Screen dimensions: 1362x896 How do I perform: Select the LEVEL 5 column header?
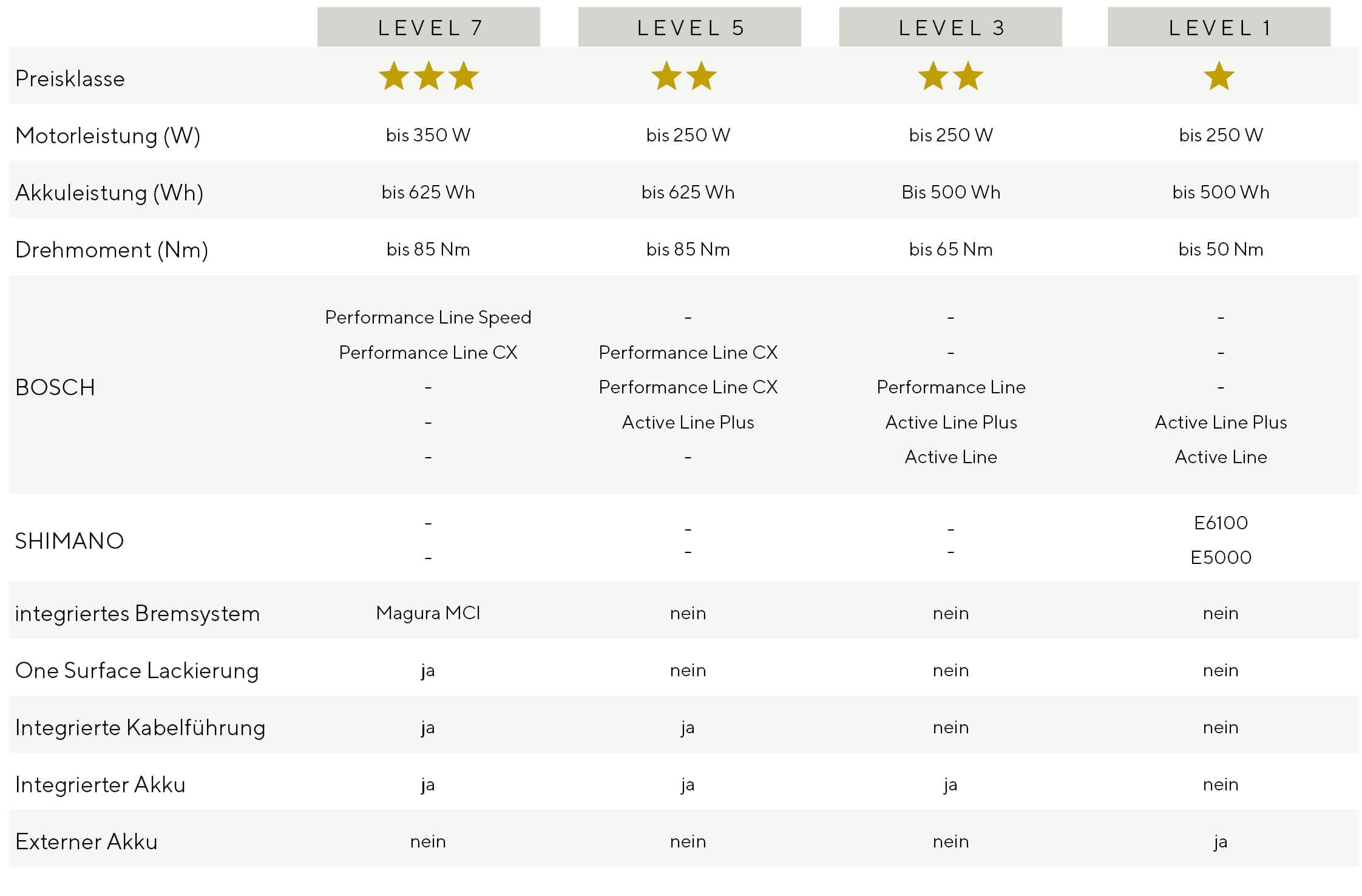click(689, 27)
